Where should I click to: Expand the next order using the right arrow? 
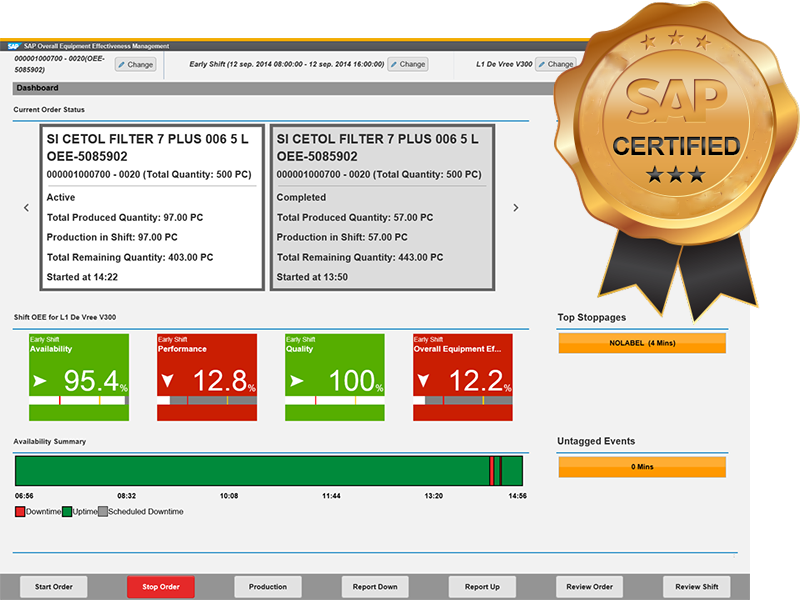point(516,207)
